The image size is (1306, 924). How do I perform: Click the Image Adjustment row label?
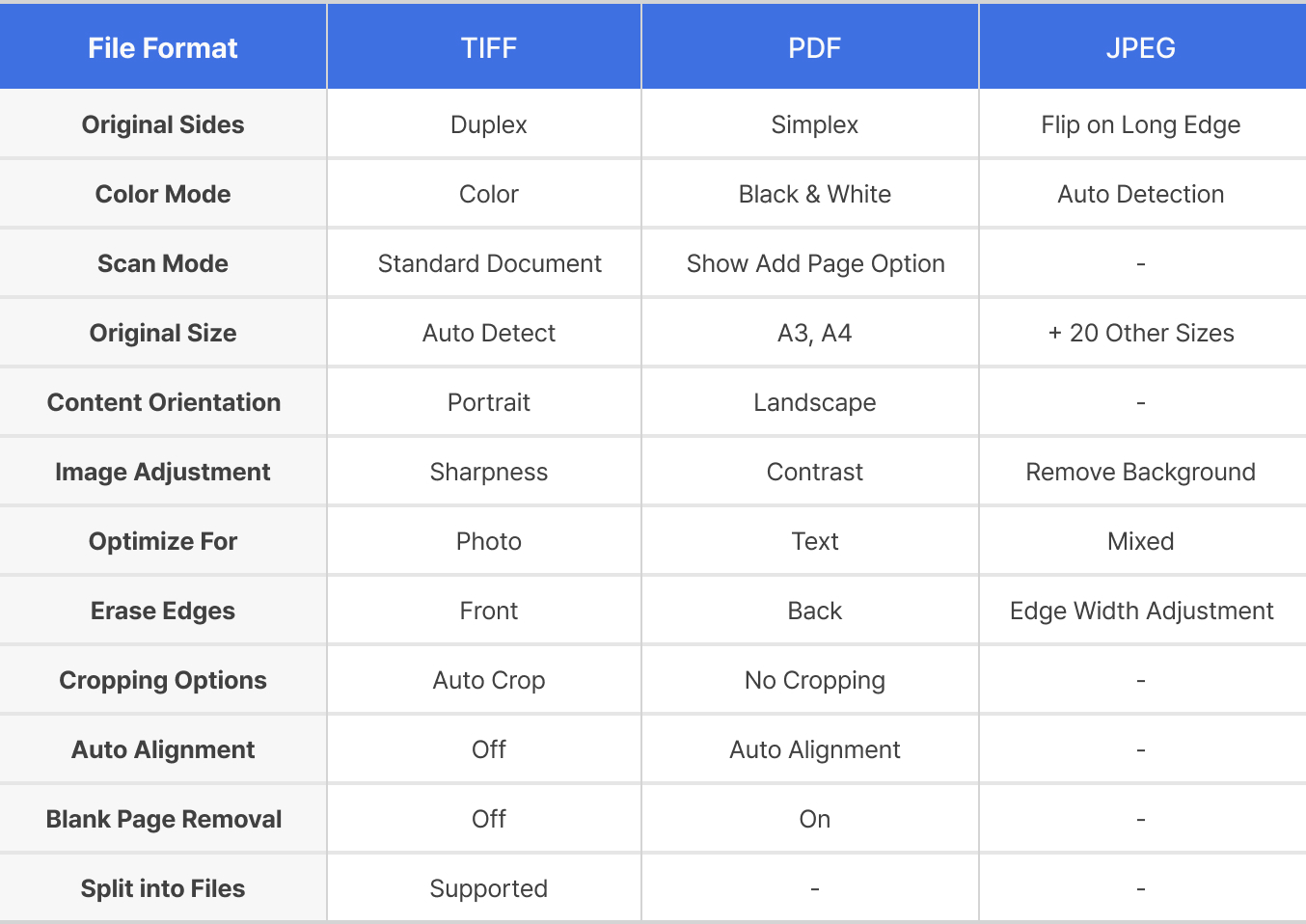click(163, 472)
